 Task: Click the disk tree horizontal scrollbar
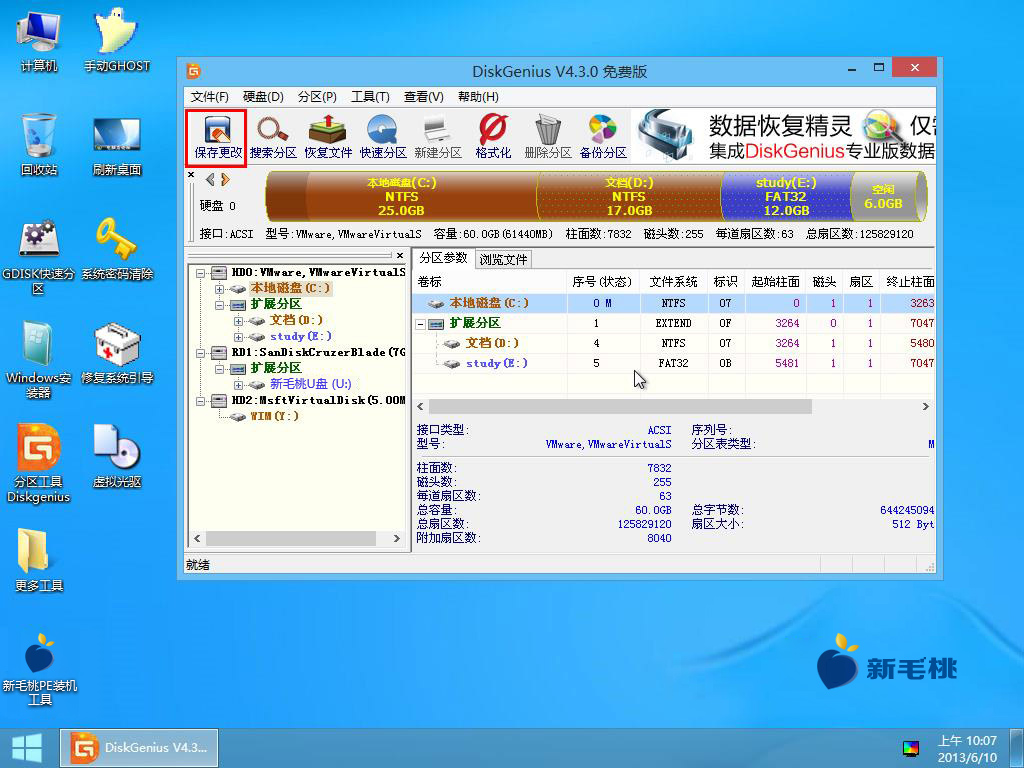click(x=291, y=539)
